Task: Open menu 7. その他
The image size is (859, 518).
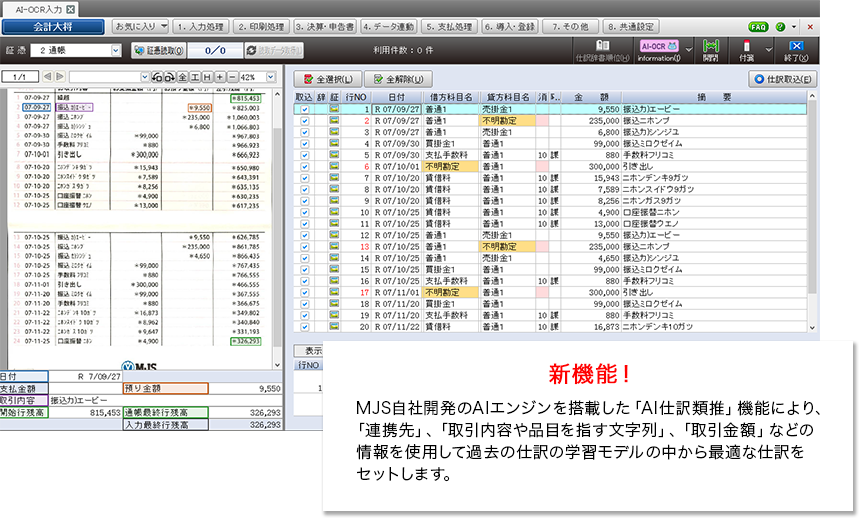Action: pyautogui.click(x=570, y=26)
